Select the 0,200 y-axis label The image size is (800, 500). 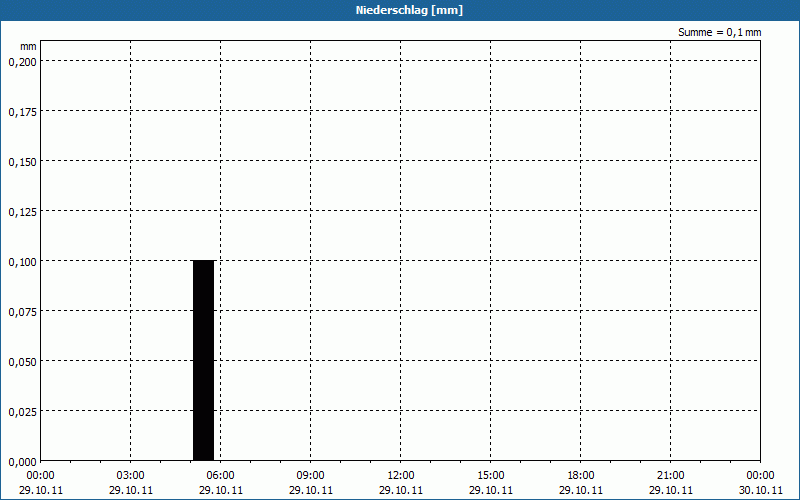point(22,61)
